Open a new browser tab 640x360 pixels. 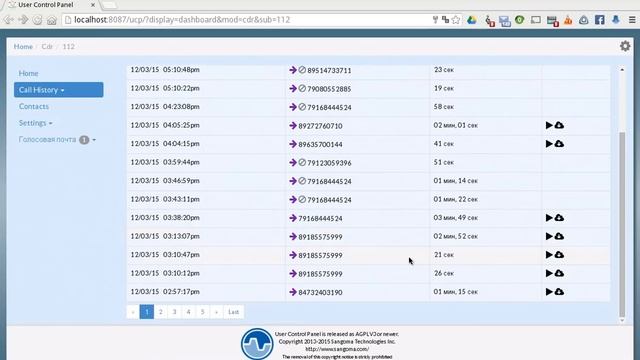[x=109, y=5]
